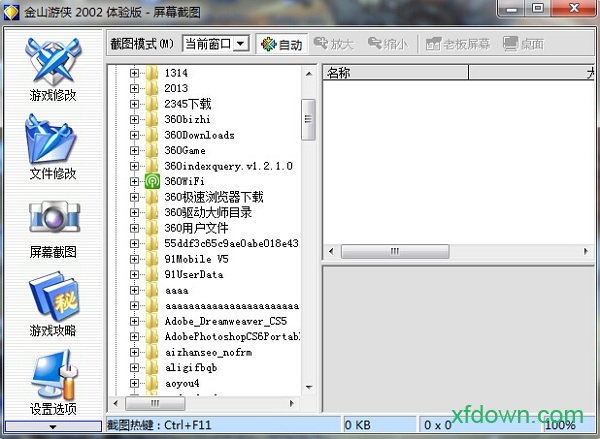
Task: Close the 金山游侠 window
Action: [573, 8]
